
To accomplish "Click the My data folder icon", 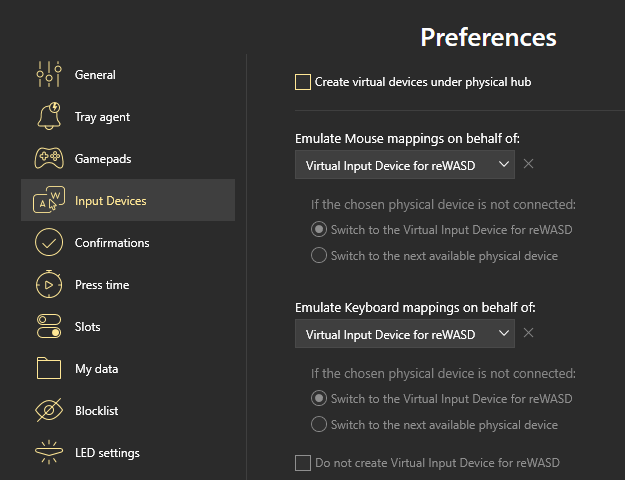I will (48, 369).
